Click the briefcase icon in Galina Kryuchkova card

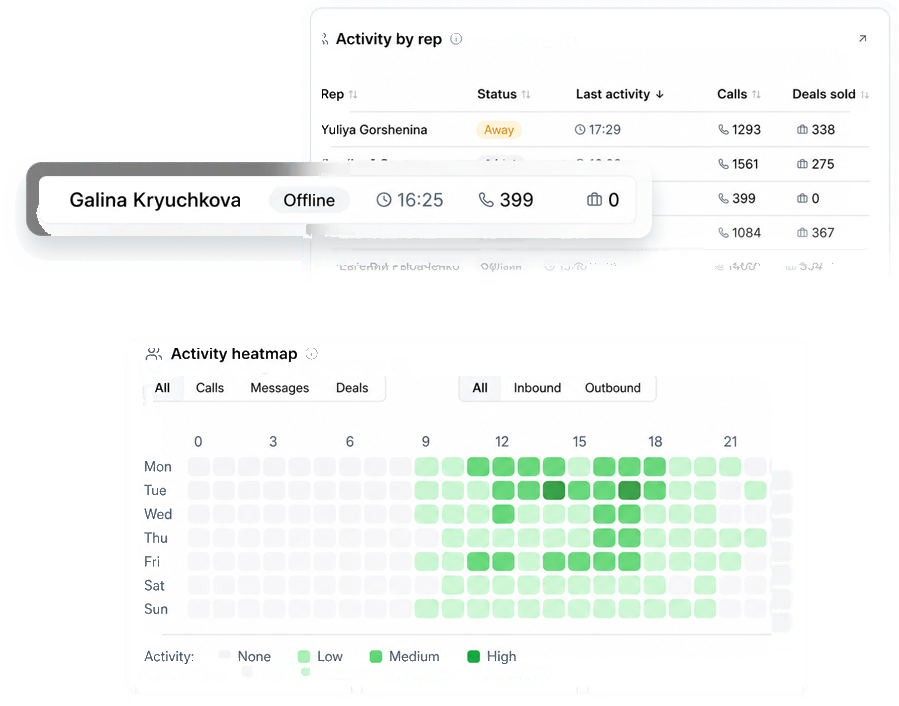(x=595, y=200)
